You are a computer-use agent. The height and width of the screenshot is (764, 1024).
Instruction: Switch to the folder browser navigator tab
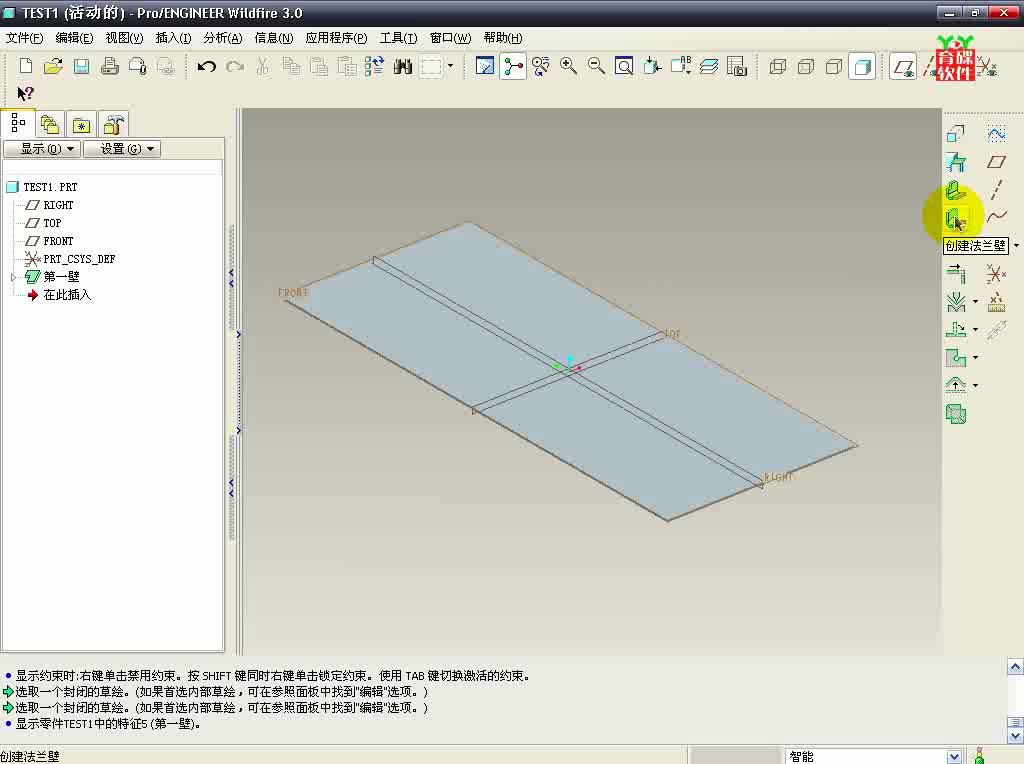(50, 124)
